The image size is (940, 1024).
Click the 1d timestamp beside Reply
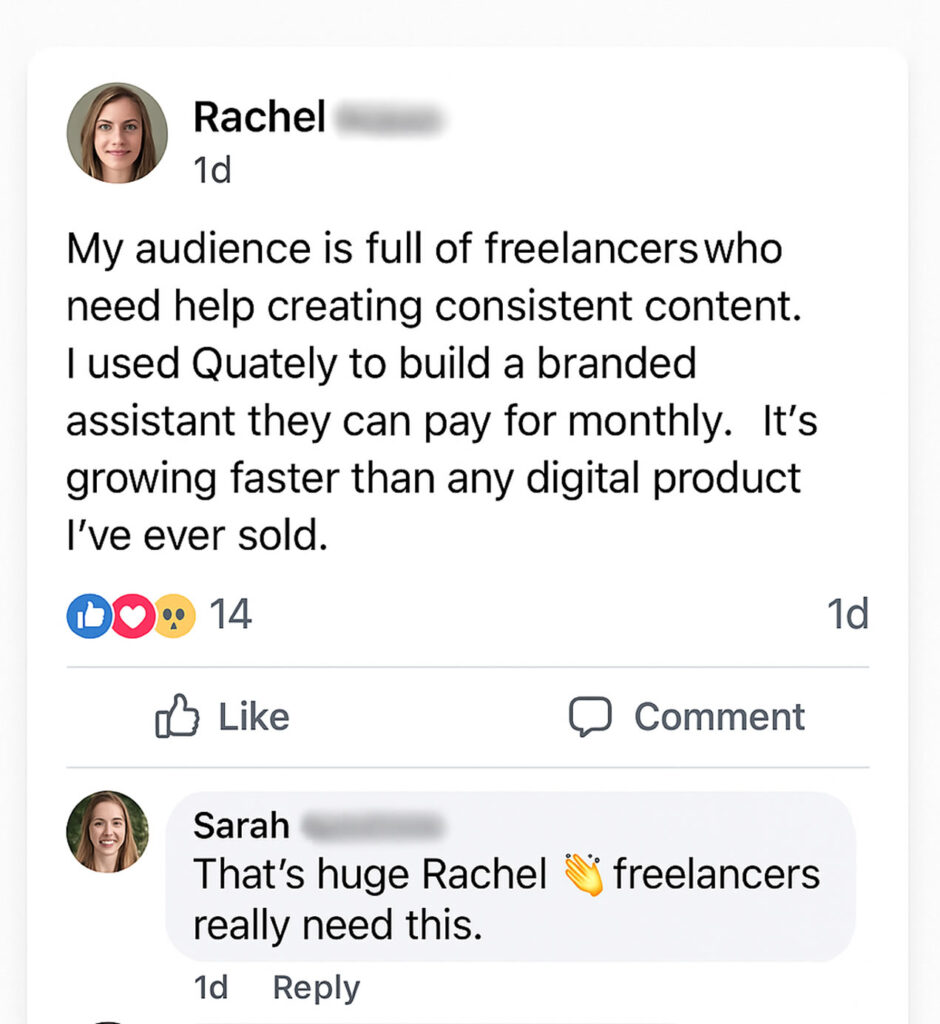coord(211,987)
